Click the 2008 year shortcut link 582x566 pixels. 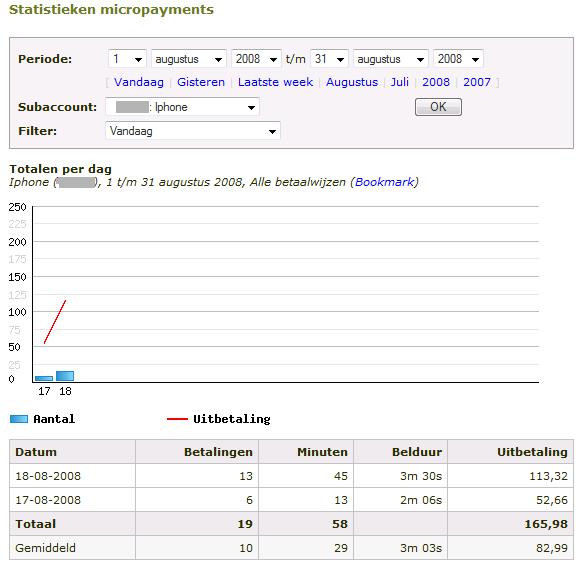tap(436, 82)
